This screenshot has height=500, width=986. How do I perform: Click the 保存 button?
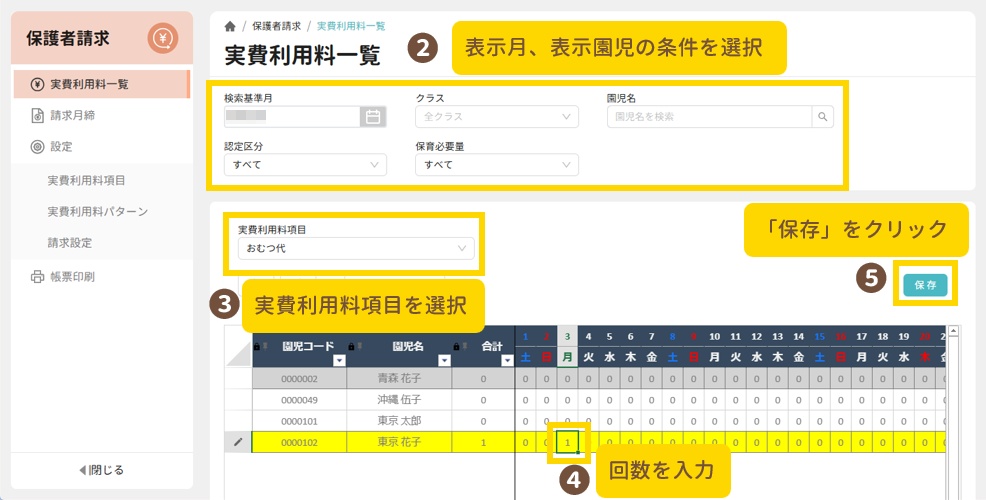(925, 284)
